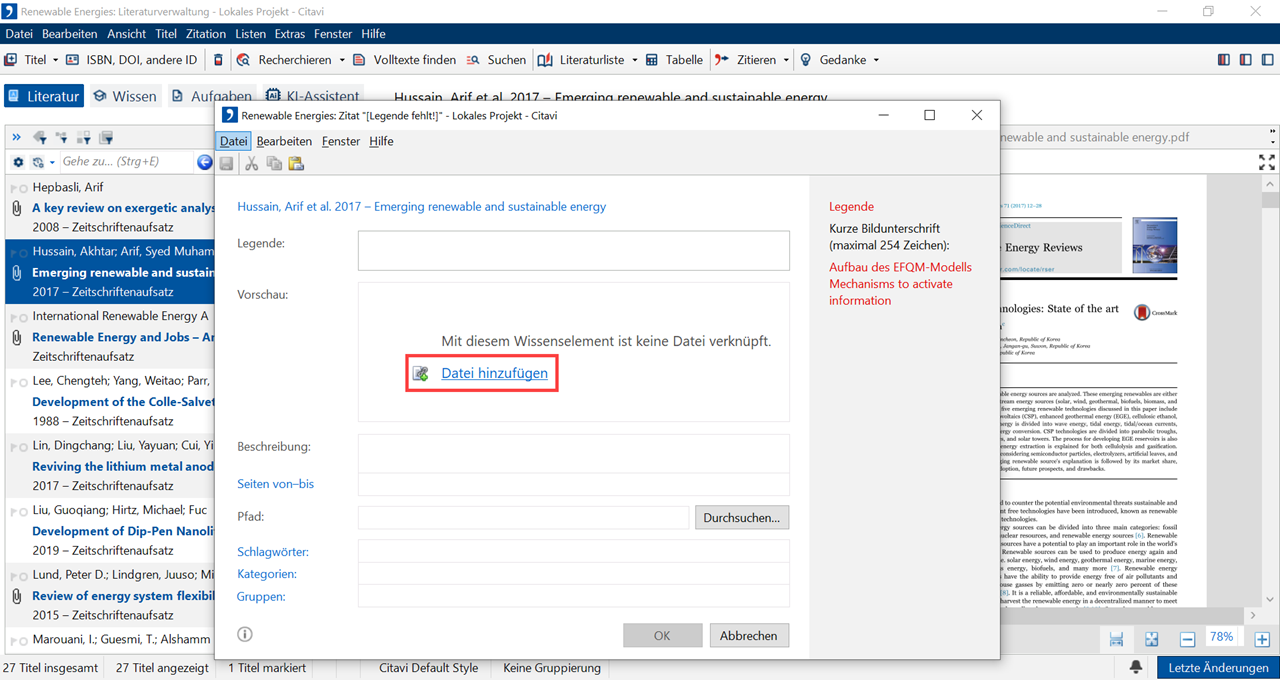Click the PDF fullscreen expand icon
1280x680 pixels.
click(1266, 162)
